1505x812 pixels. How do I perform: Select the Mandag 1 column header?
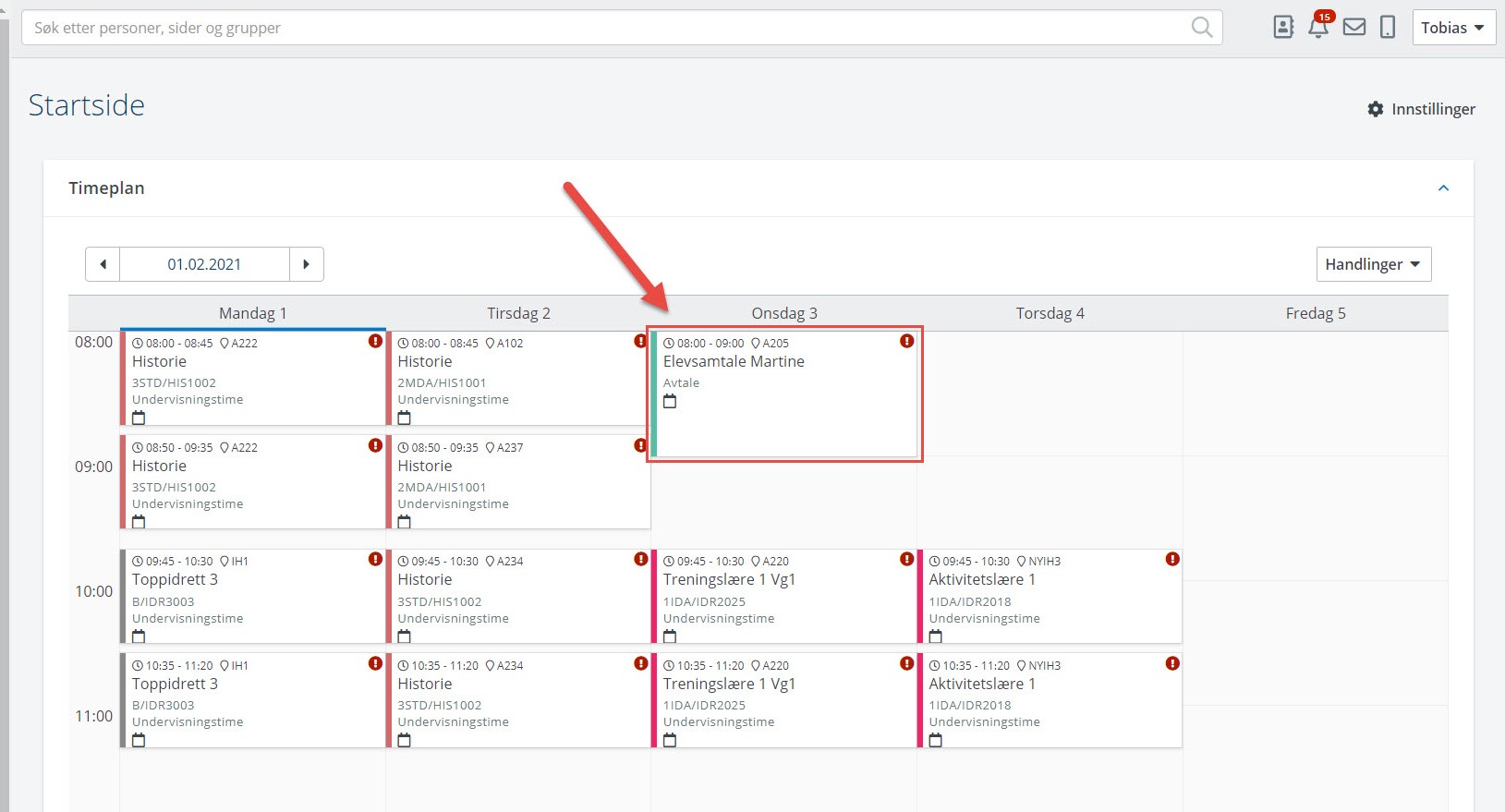pos(252,313)
